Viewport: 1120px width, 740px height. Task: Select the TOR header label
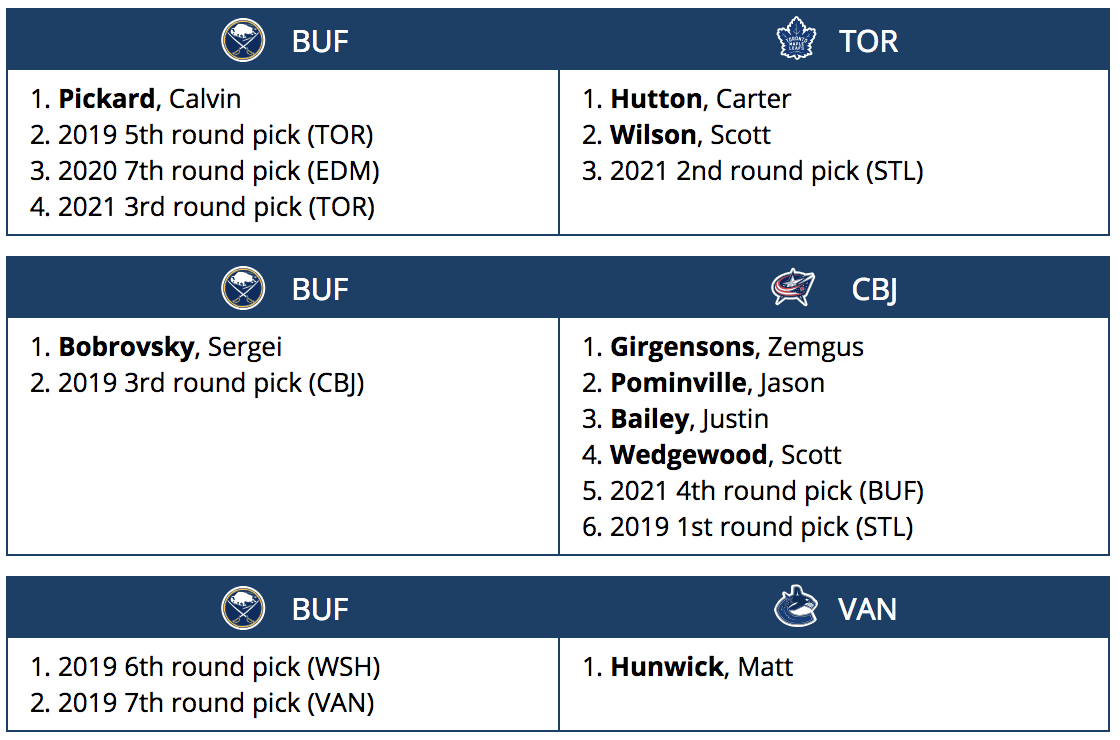point(868,41)
